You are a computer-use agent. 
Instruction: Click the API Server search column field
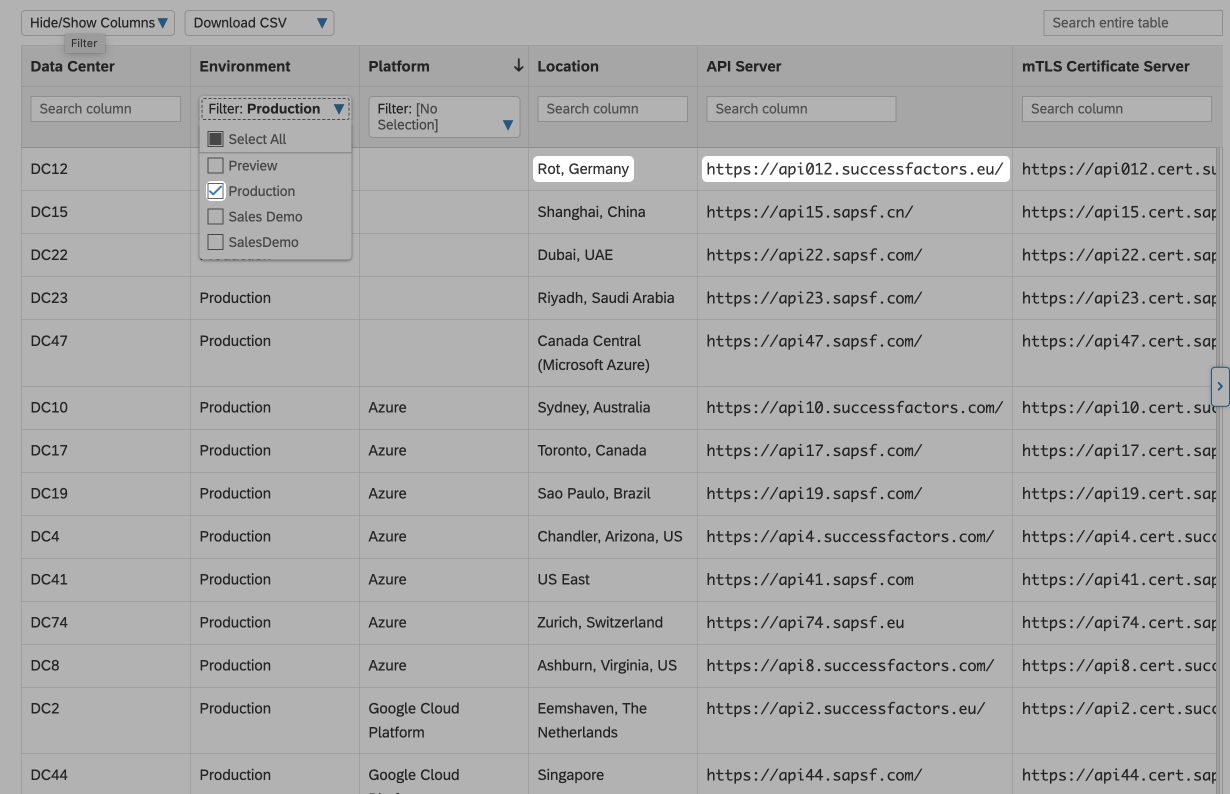pyautogui.click(x=800, y=109)
